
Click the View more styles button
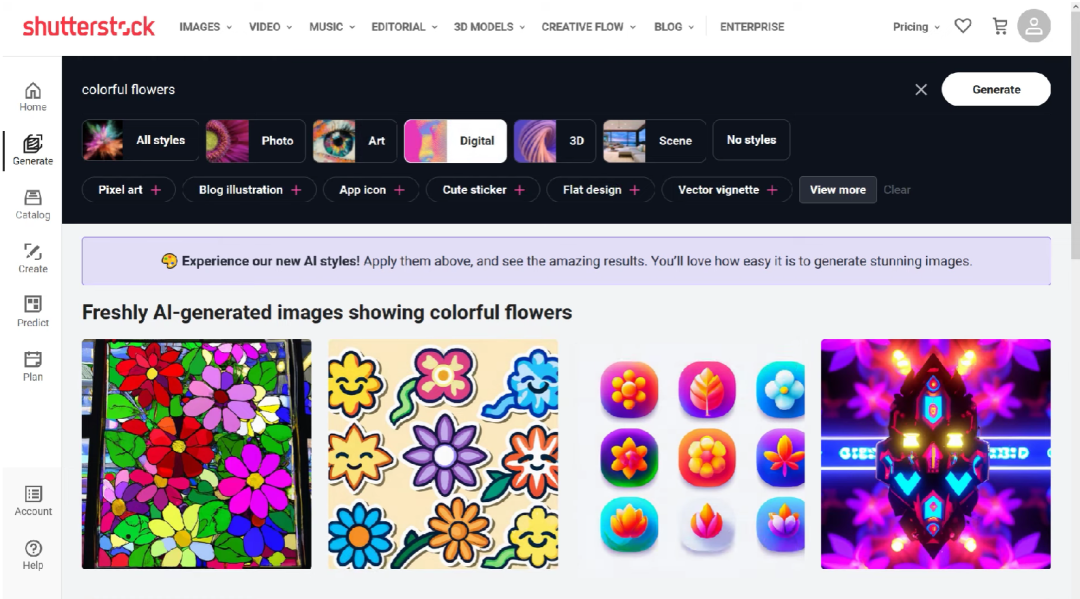pyautogui.click(x=837, y=190)
